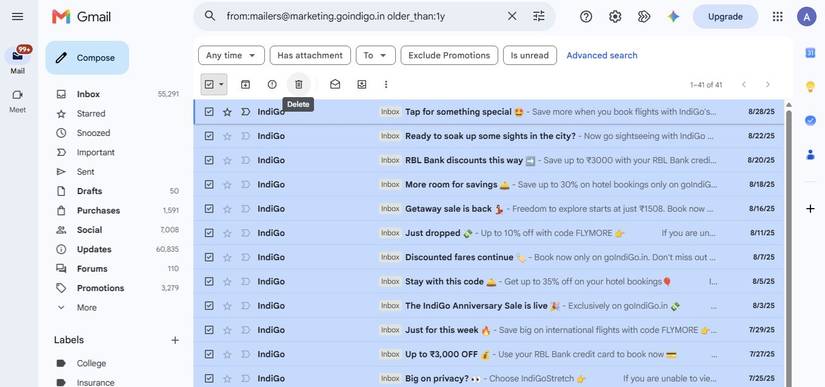The width and height of the screenshot is (825, 387).
Task: Open the Snoozed folder
Action: [x=93, y=133]
